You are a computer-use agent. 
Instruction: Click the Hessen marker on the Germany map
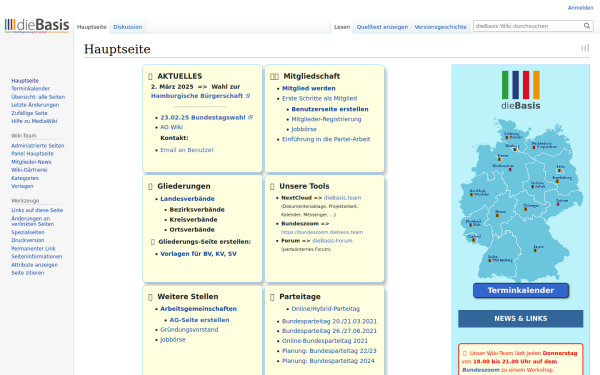(x=497, y=215)
